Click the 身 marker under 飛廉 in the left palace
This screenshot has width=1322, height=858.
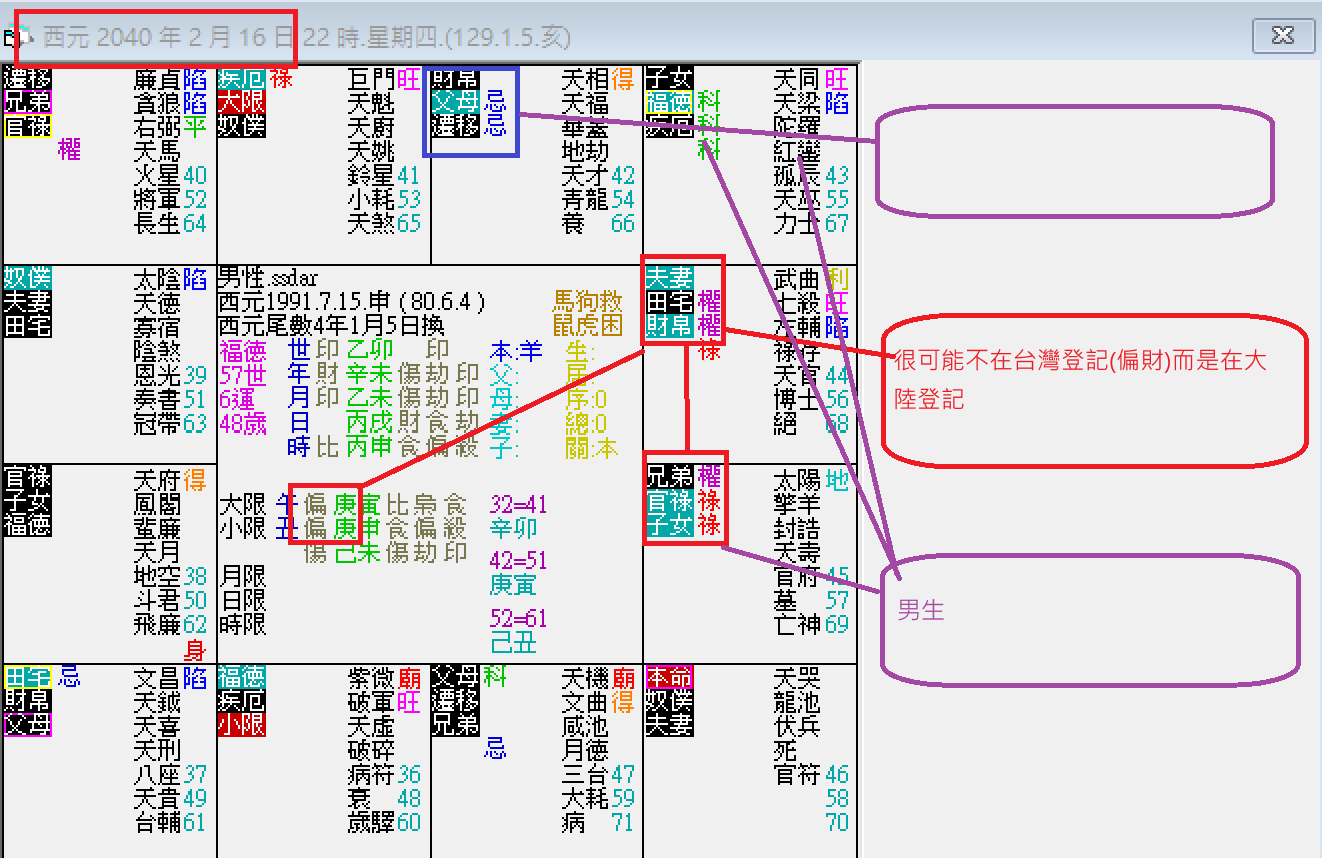pyautogui.click(x=196, y=647)
